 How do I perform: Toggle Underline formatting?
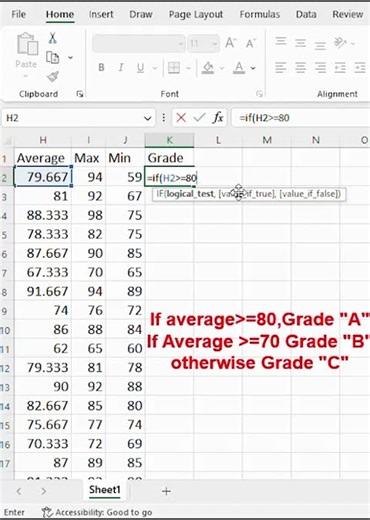tap(140, 68)
